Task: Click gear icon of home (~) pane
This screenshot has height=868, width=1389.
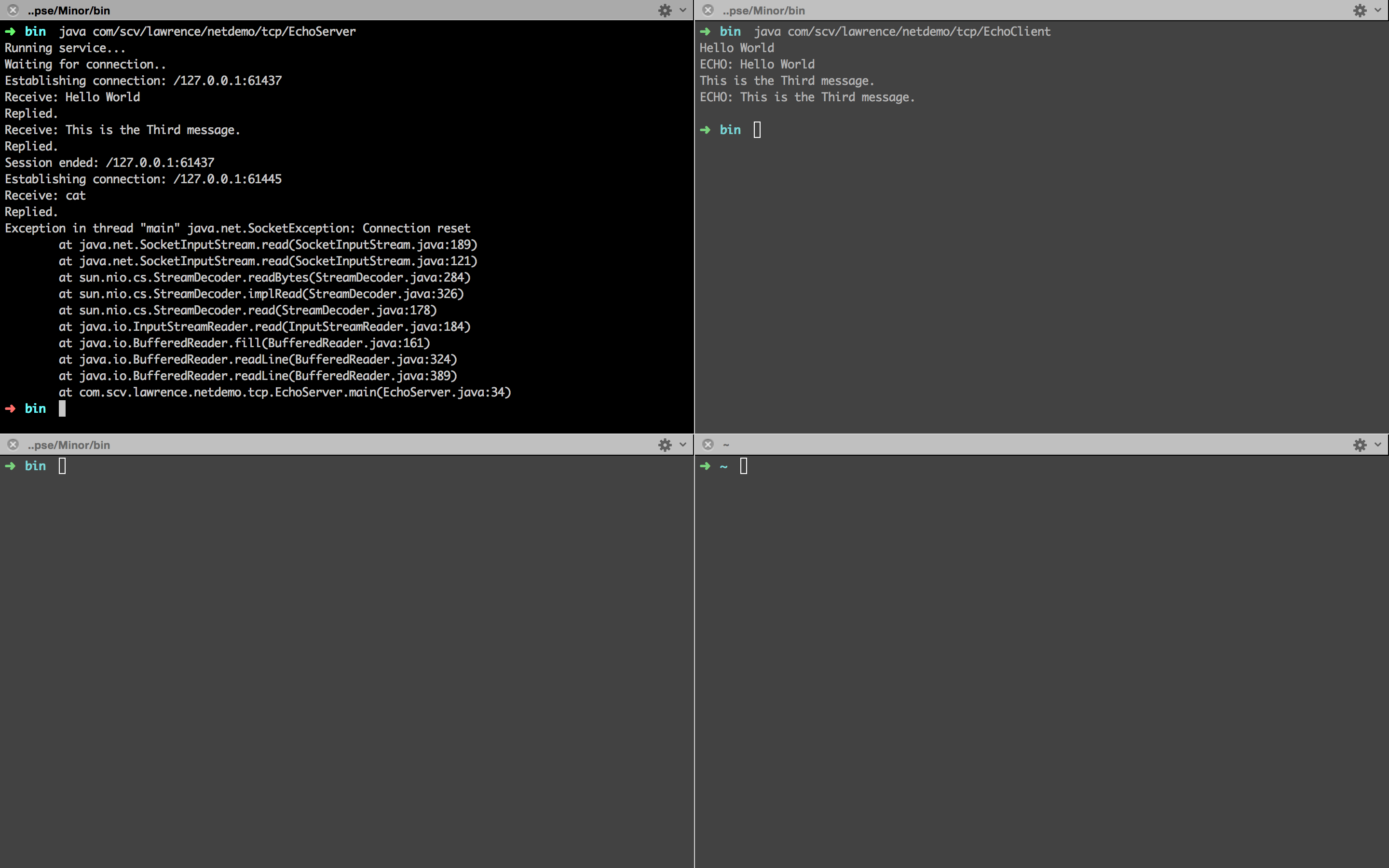Action: [1359, 445]
